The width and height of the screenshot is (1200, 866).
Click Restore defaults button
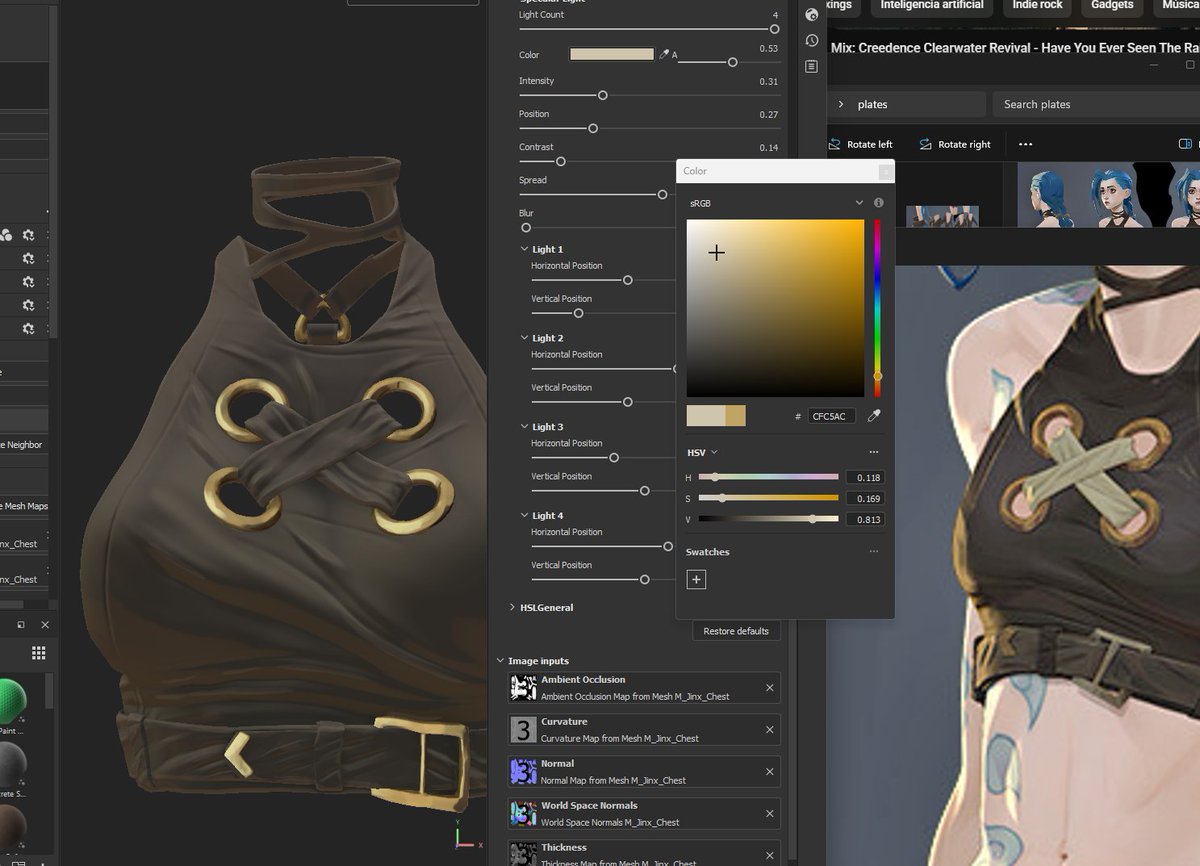[736, 631]
